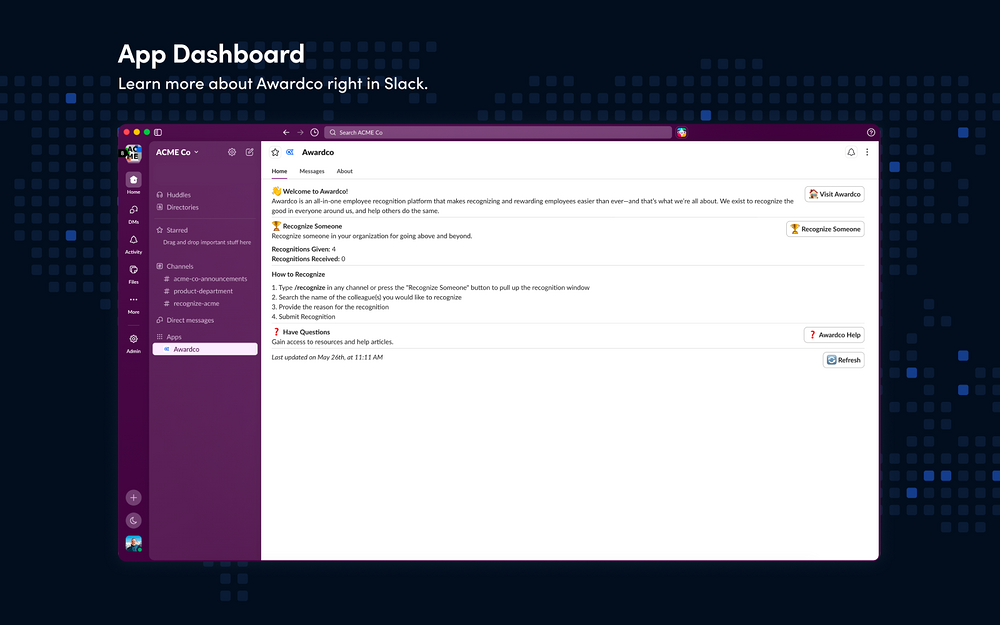This screenshot has height=625, width=1000.
Task: Switch to the About tab
Action: [x=344, y=171]
